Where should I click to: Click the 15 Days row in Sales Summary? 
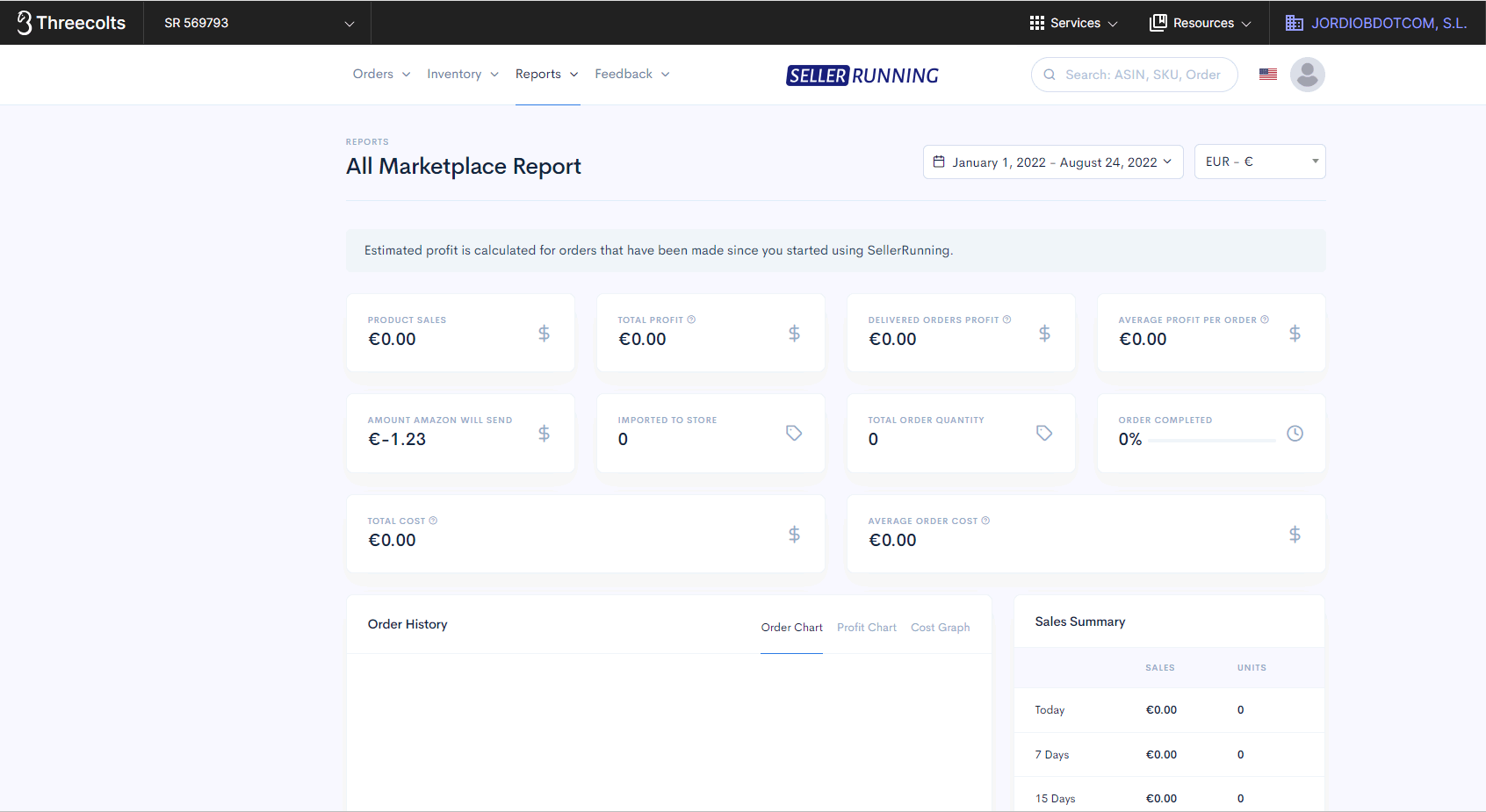coord(1169,795)
